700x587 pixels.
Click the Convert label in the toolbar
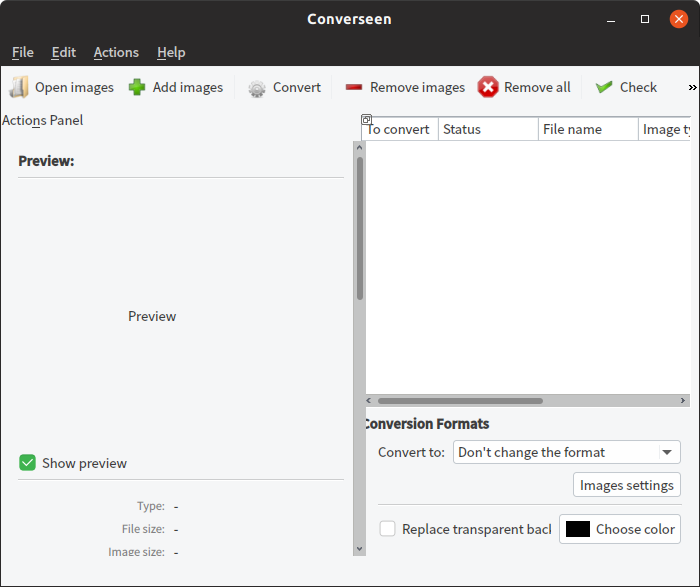[x=297, y=87]
